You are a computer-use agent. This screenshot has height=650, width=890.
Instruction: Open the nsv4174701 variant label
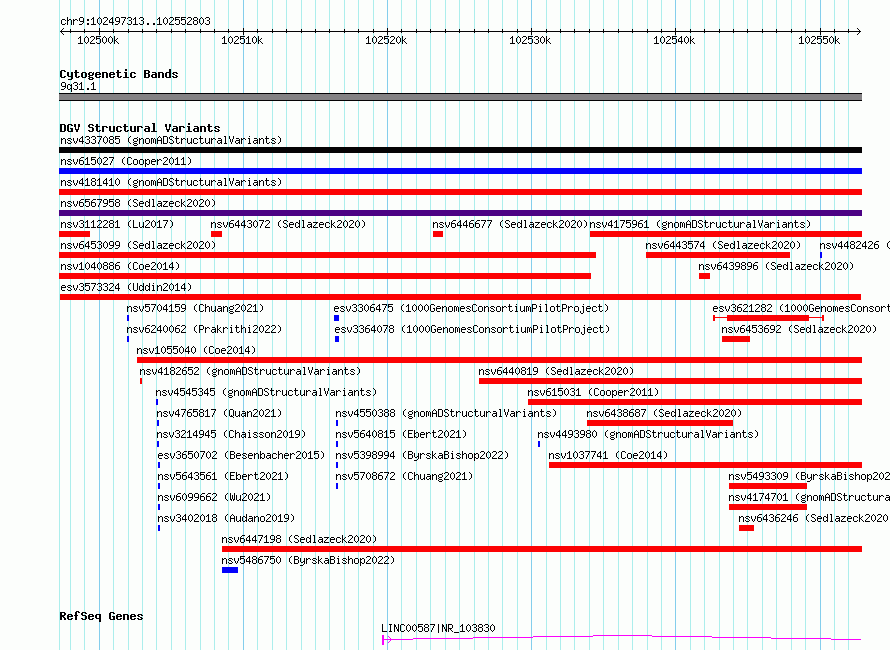(809, 497)
